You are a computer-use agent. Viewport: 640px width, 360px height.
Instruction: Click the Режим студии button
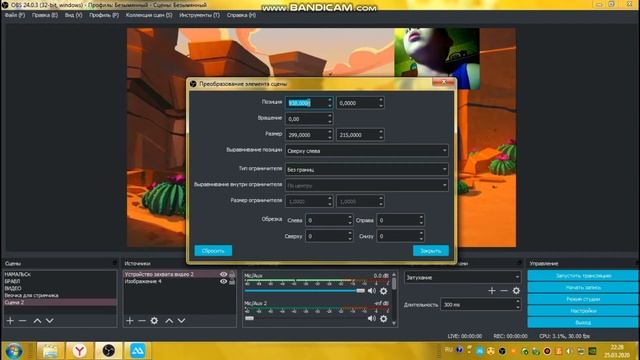click(x=583, y=299)
